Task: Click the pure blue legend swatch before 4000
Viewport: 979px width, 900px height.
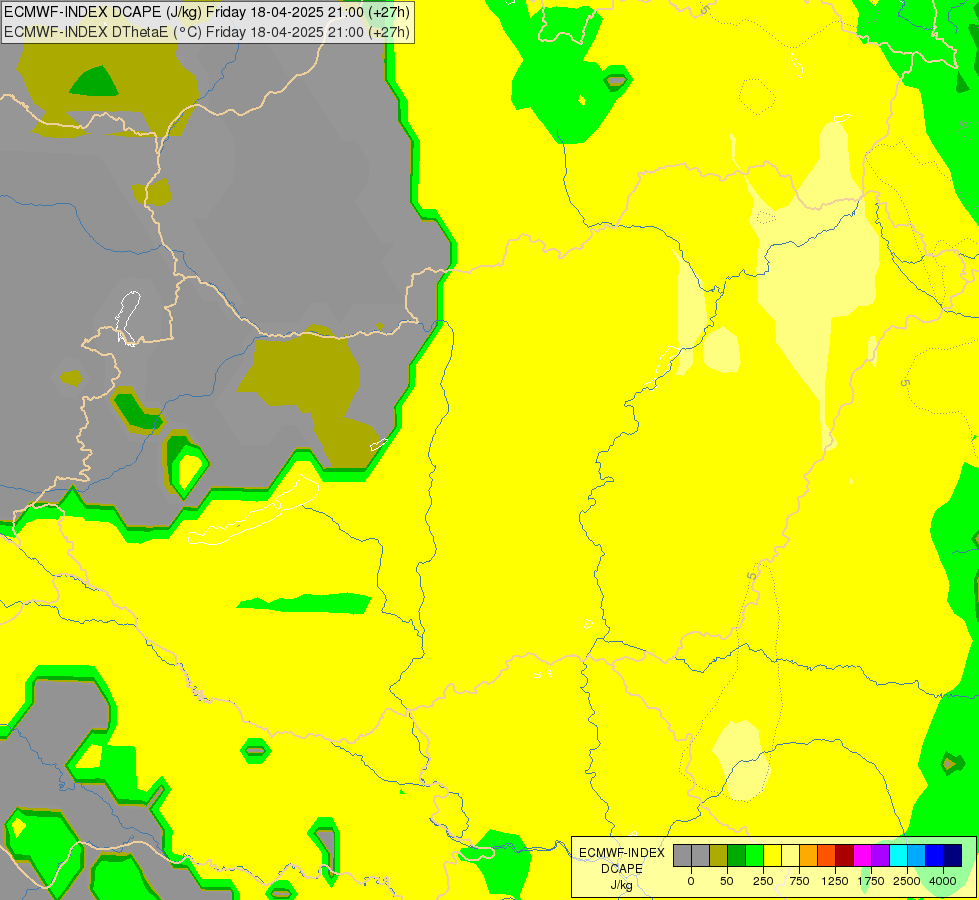Action: pyautogui.click(x=935, y=855)
